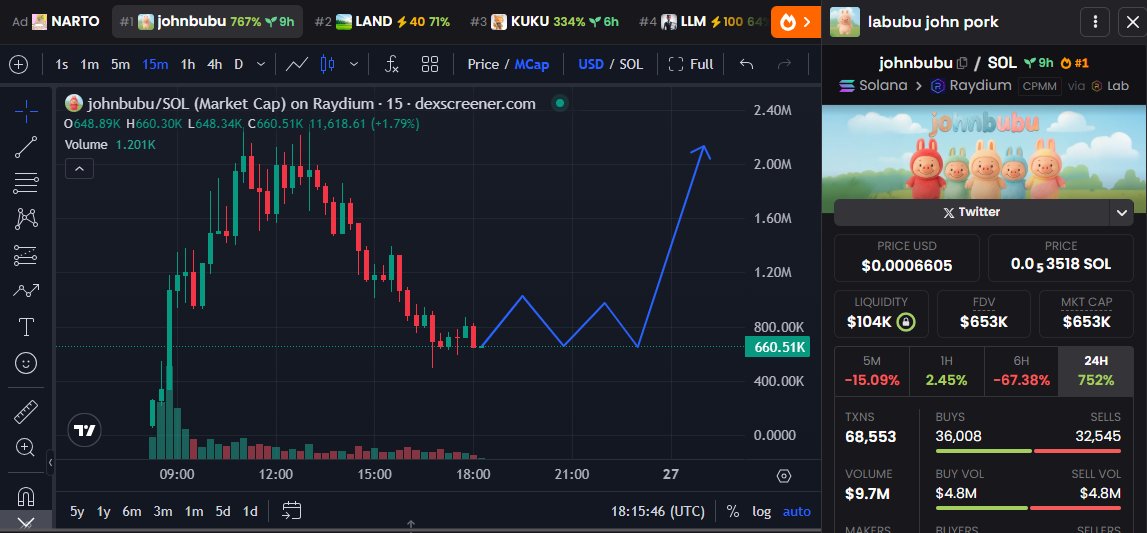Show 6H stats tab
Viewport: 1147px width, 533px height.
(x=1021, y=371)
